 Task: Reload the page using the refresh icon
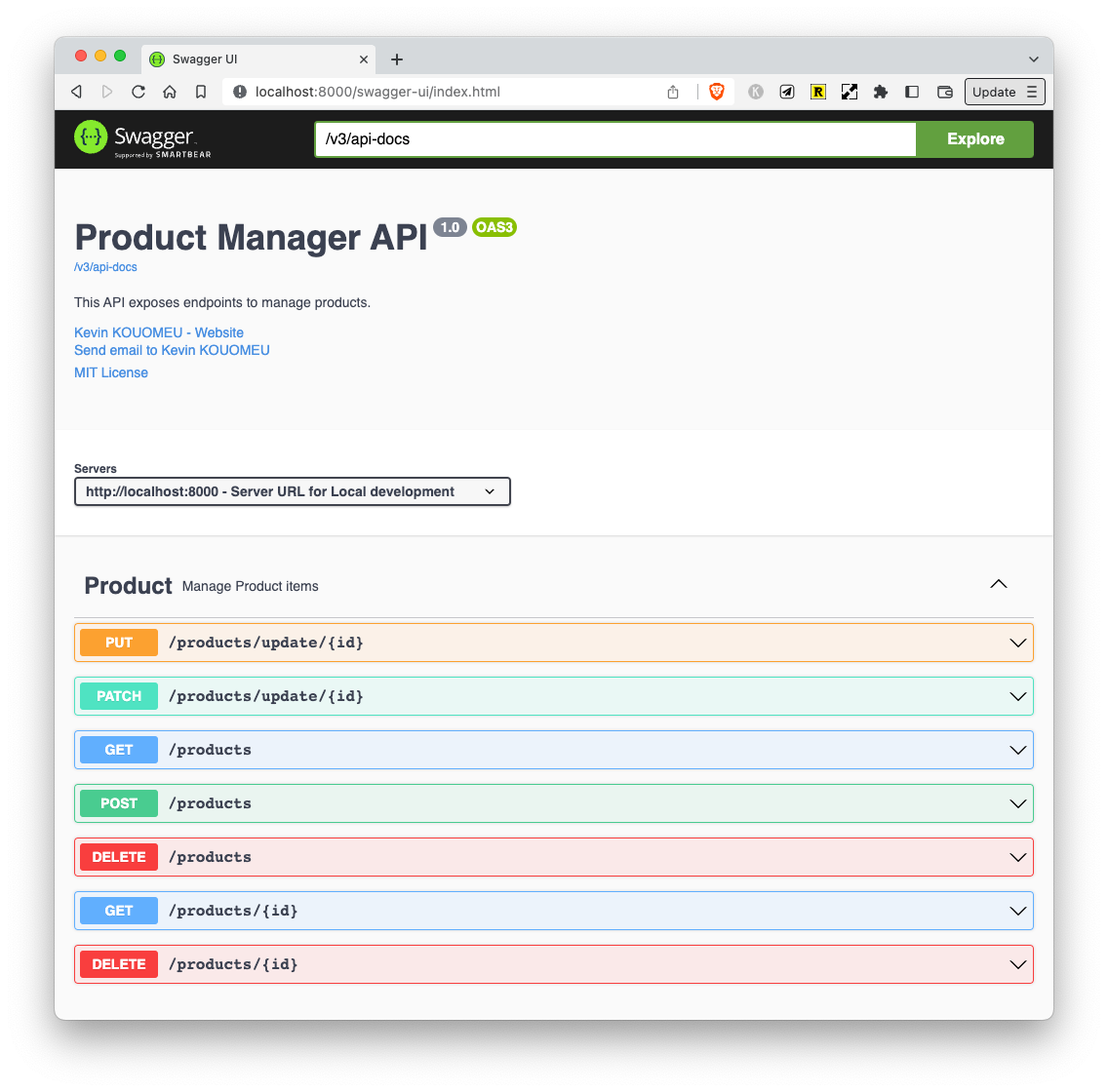pos(138,91)
